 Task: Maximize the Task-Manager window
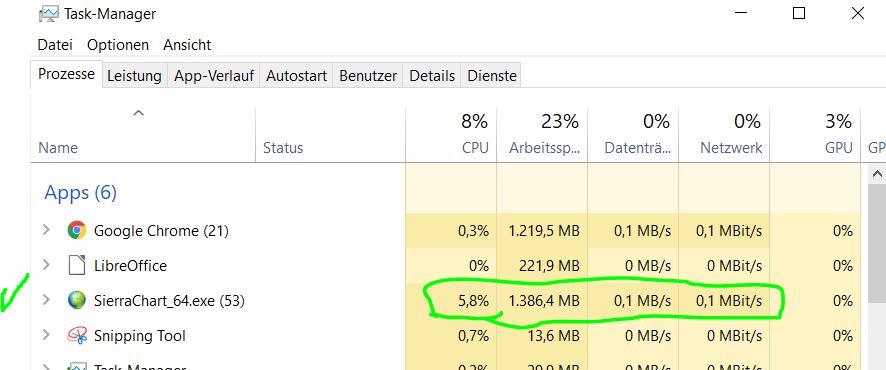point(798,13)
